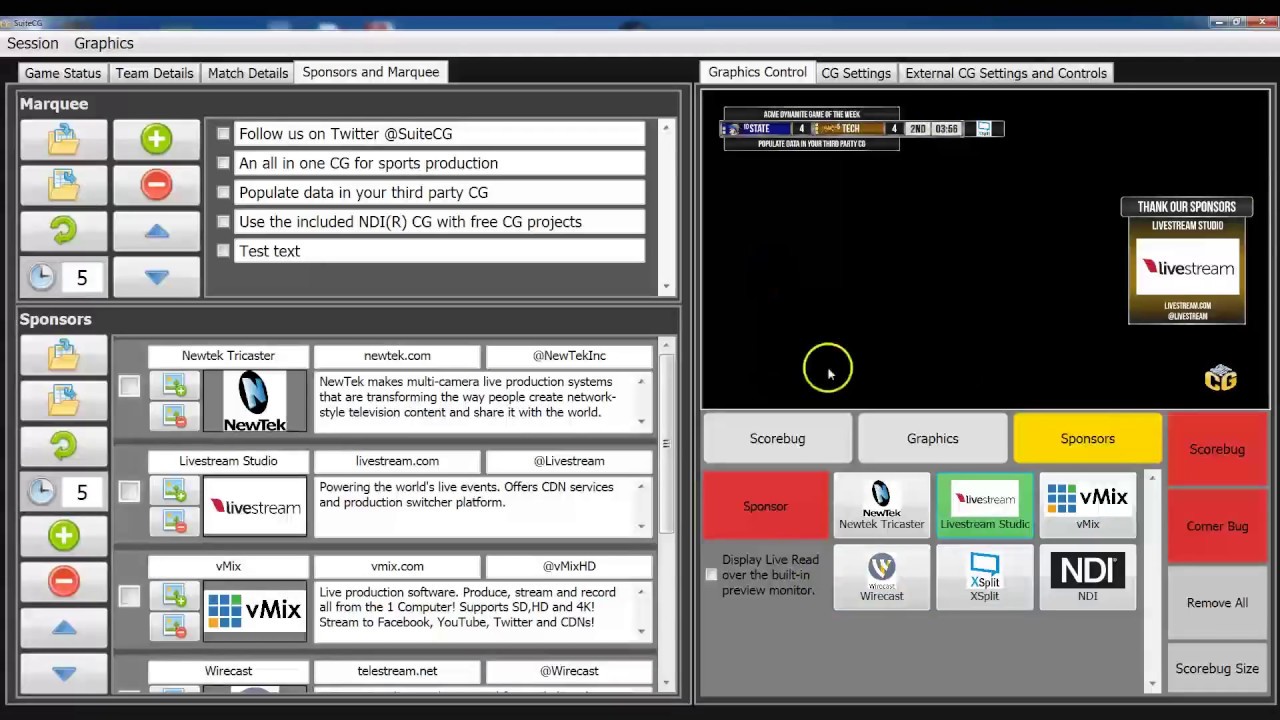The height and width of the screenshot is (720, 1280).
Task: Click the Marquee timer field showing 5
Action: (82, 278)
